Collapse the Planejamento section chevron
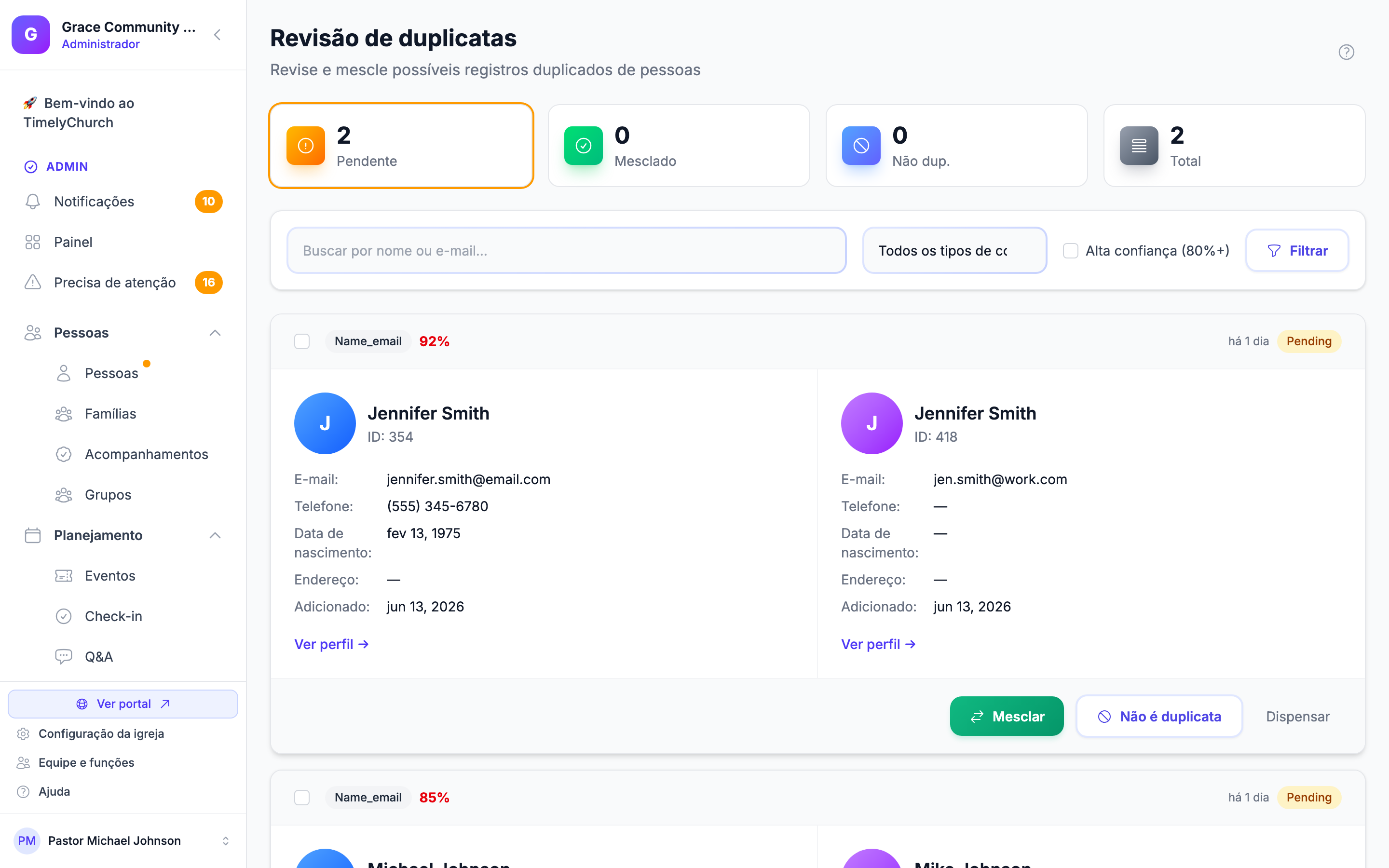 (215, 536)
